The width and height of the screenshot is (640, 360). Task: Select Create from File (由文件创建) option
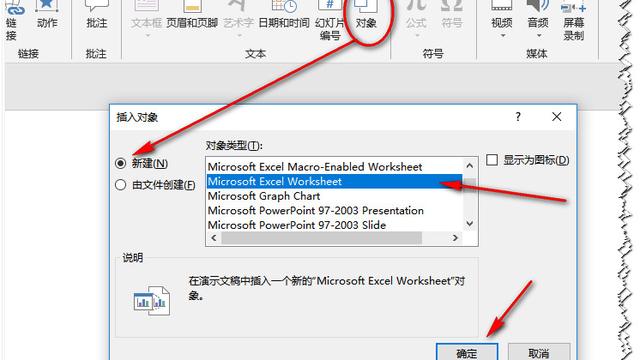point(120,185)
